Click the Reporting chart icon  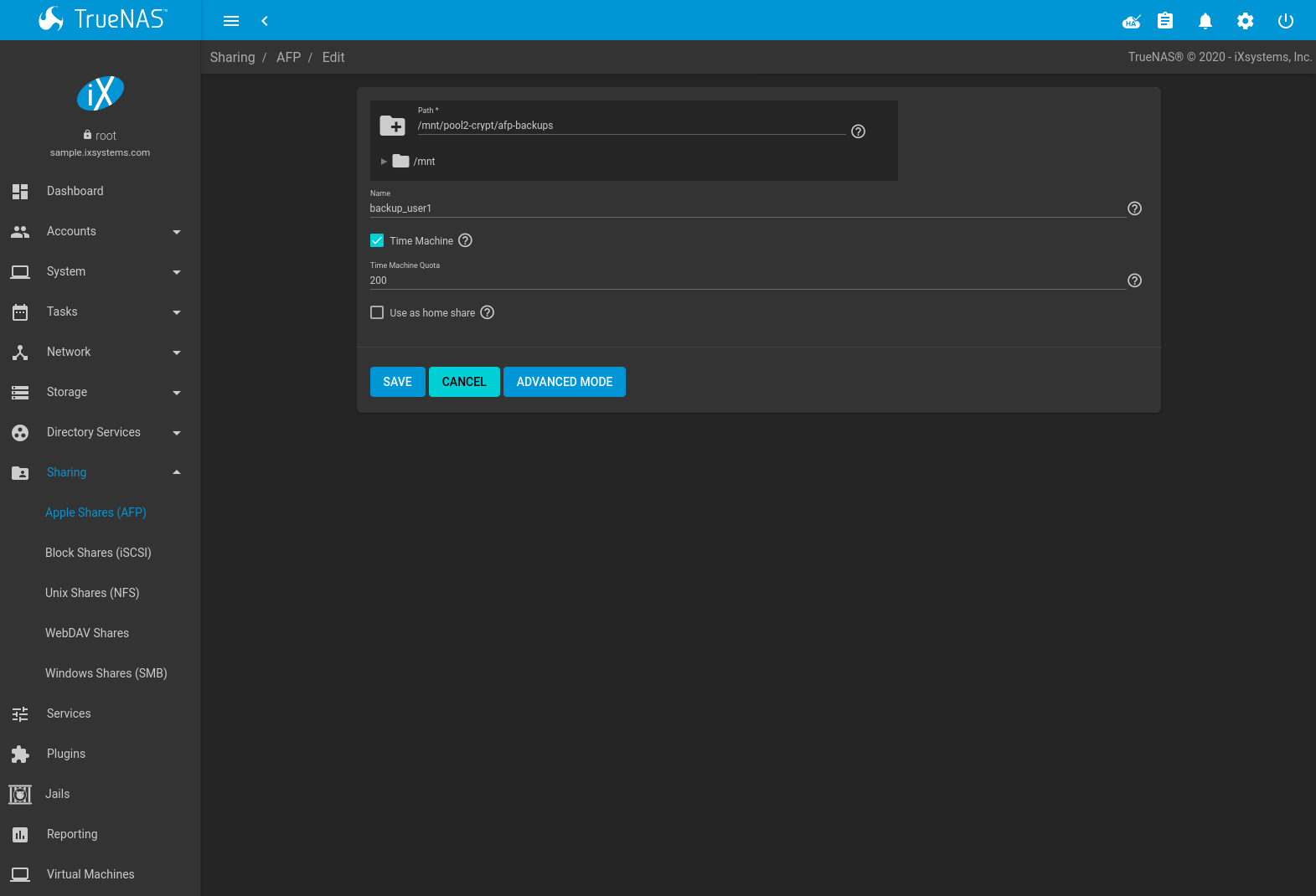[20, 834]
